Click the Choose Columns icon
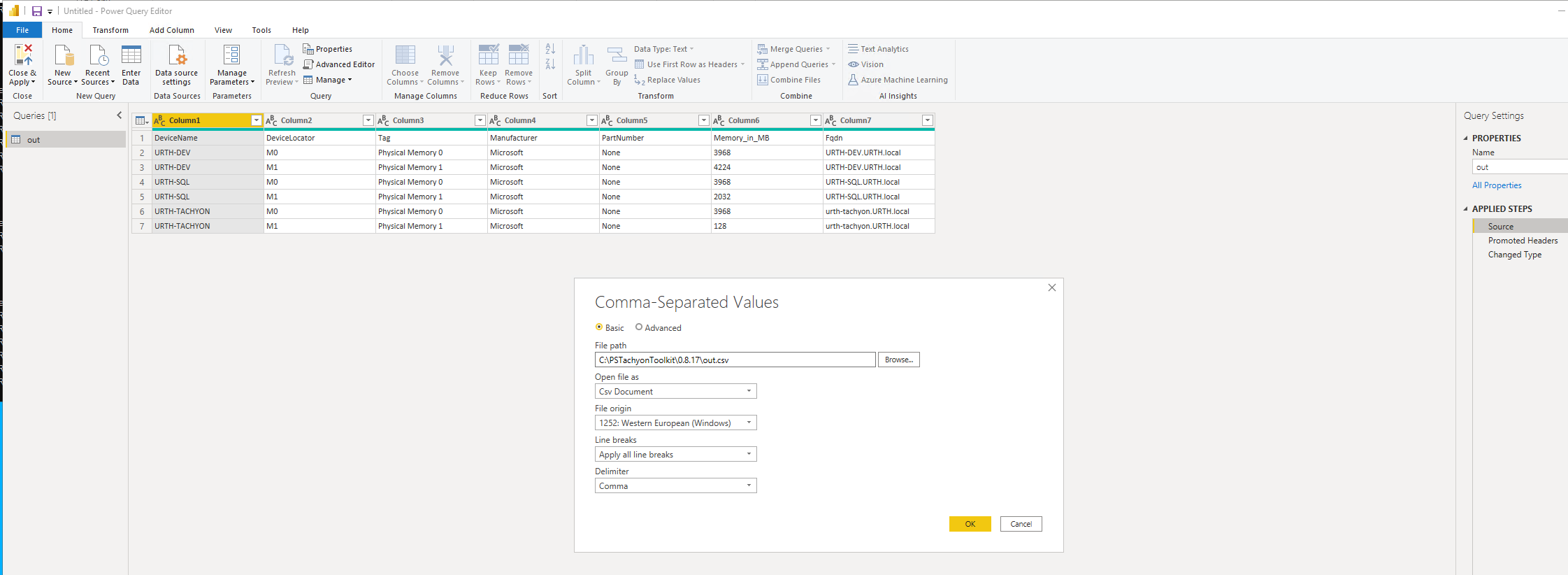This screenshot has width=1568, height=575. coord(405,55)
